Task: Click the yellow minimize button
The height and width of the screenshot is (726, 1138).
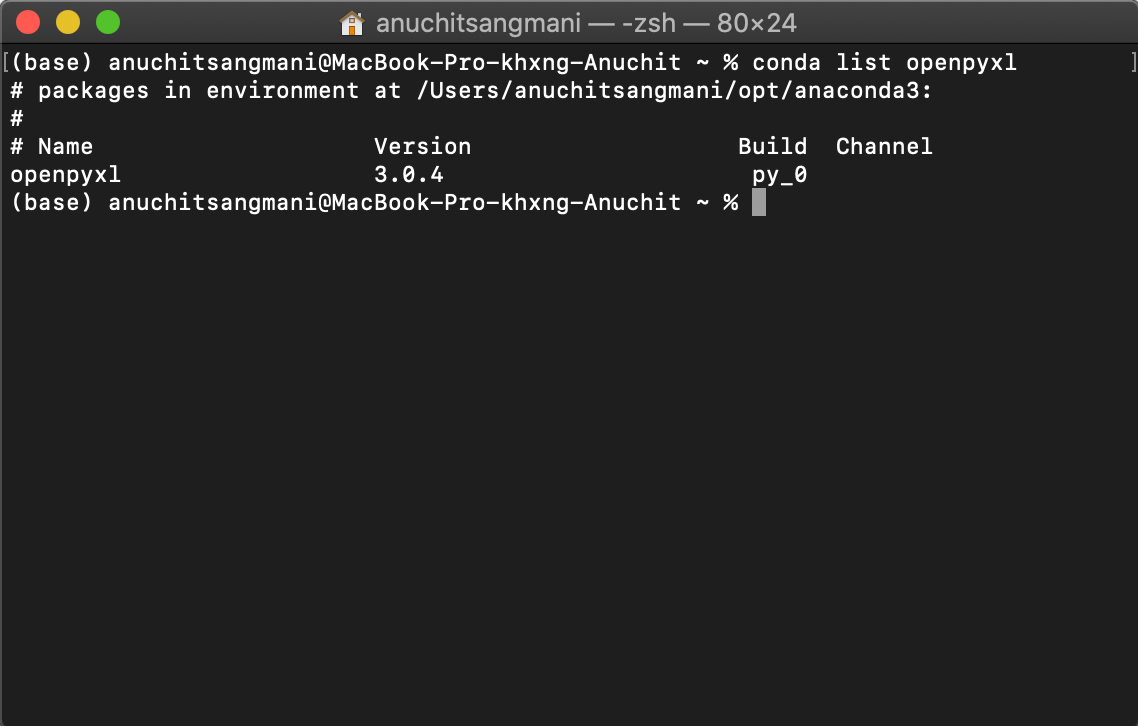Action: [x=66, y=20]
